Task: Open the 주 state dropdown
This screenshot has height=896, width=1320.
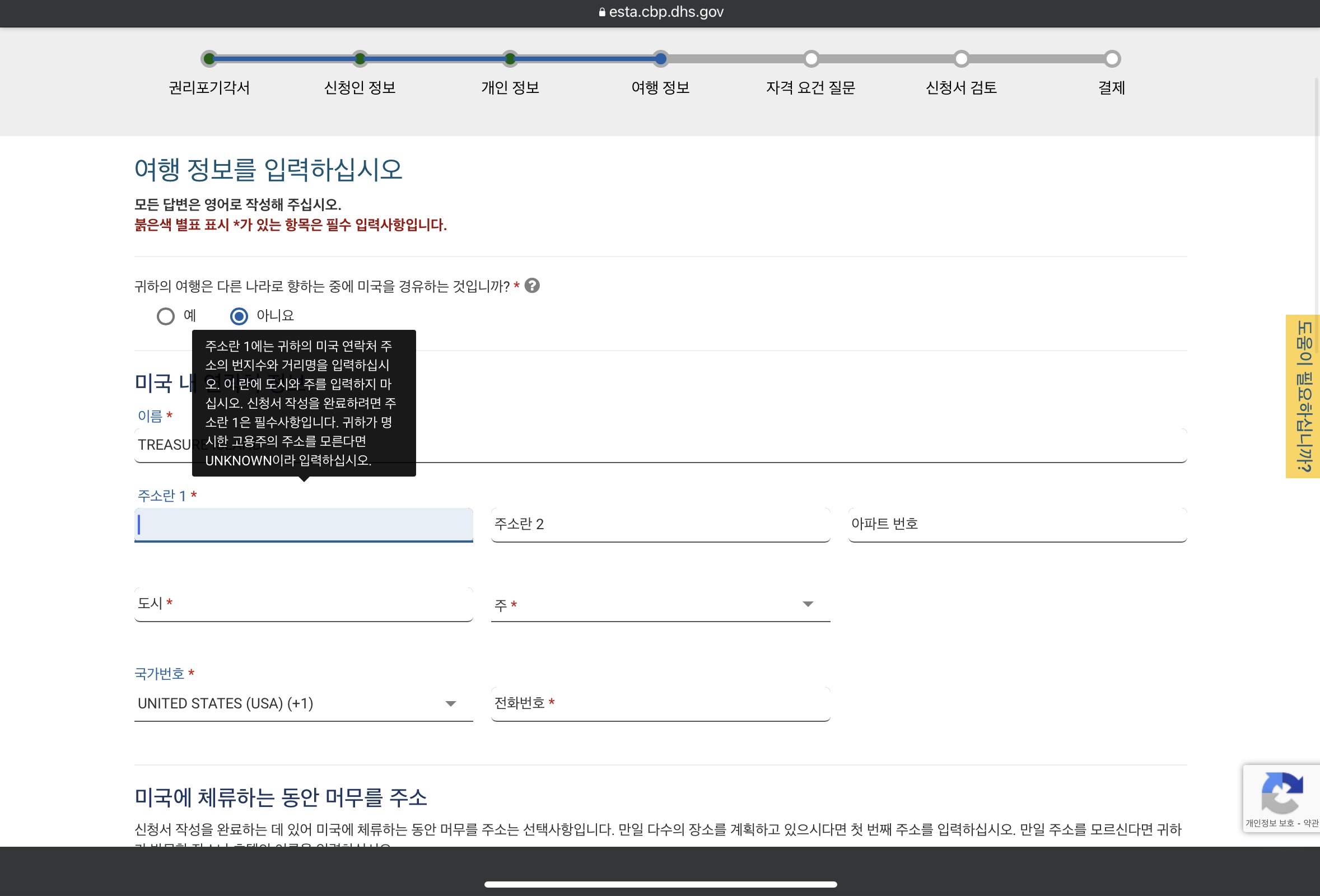Action: coord(660,605)
